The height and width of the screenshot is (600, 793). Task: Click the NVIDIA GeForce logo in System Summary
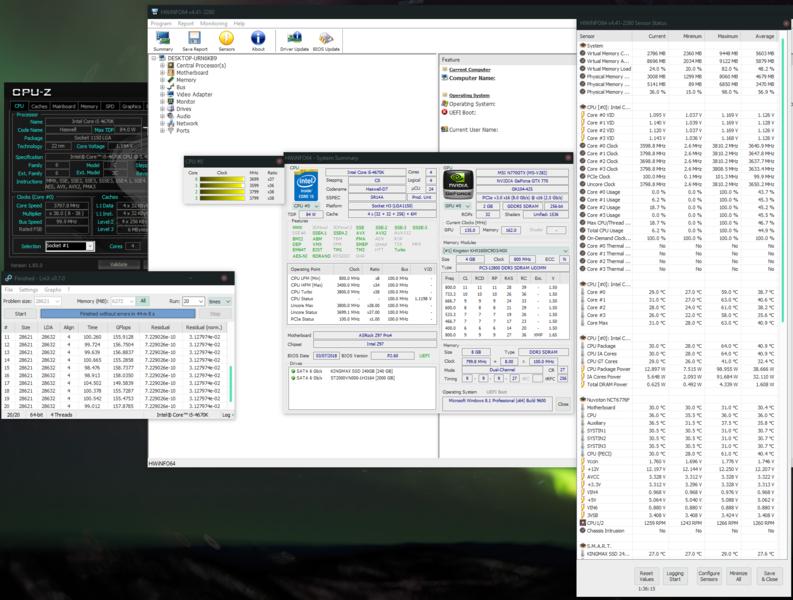(x=458, y=185)
